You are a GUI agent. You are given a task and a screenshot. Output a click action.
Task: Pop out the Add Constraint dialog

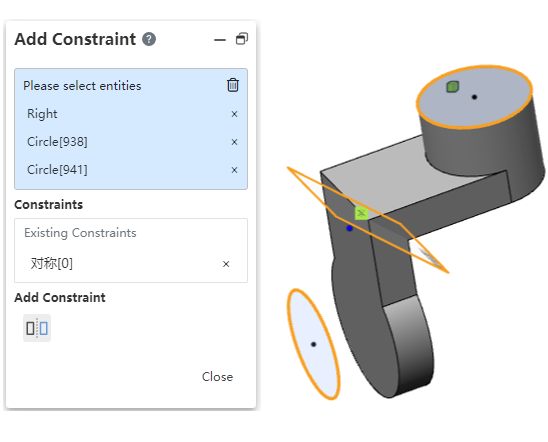coord(242,39)
